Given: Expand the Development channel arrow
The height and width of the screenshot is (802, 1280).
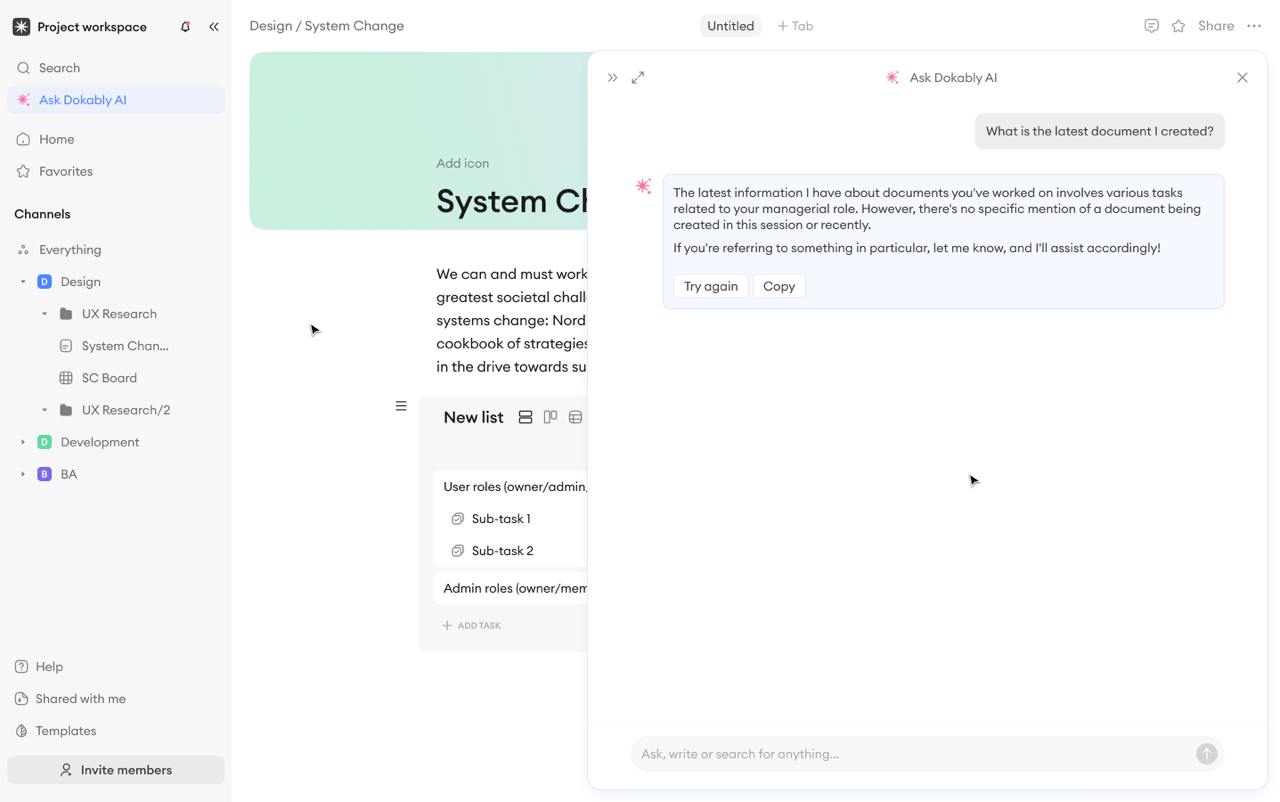Looking at the screenshot, I should pyautogui.click(x=23, y=442).
